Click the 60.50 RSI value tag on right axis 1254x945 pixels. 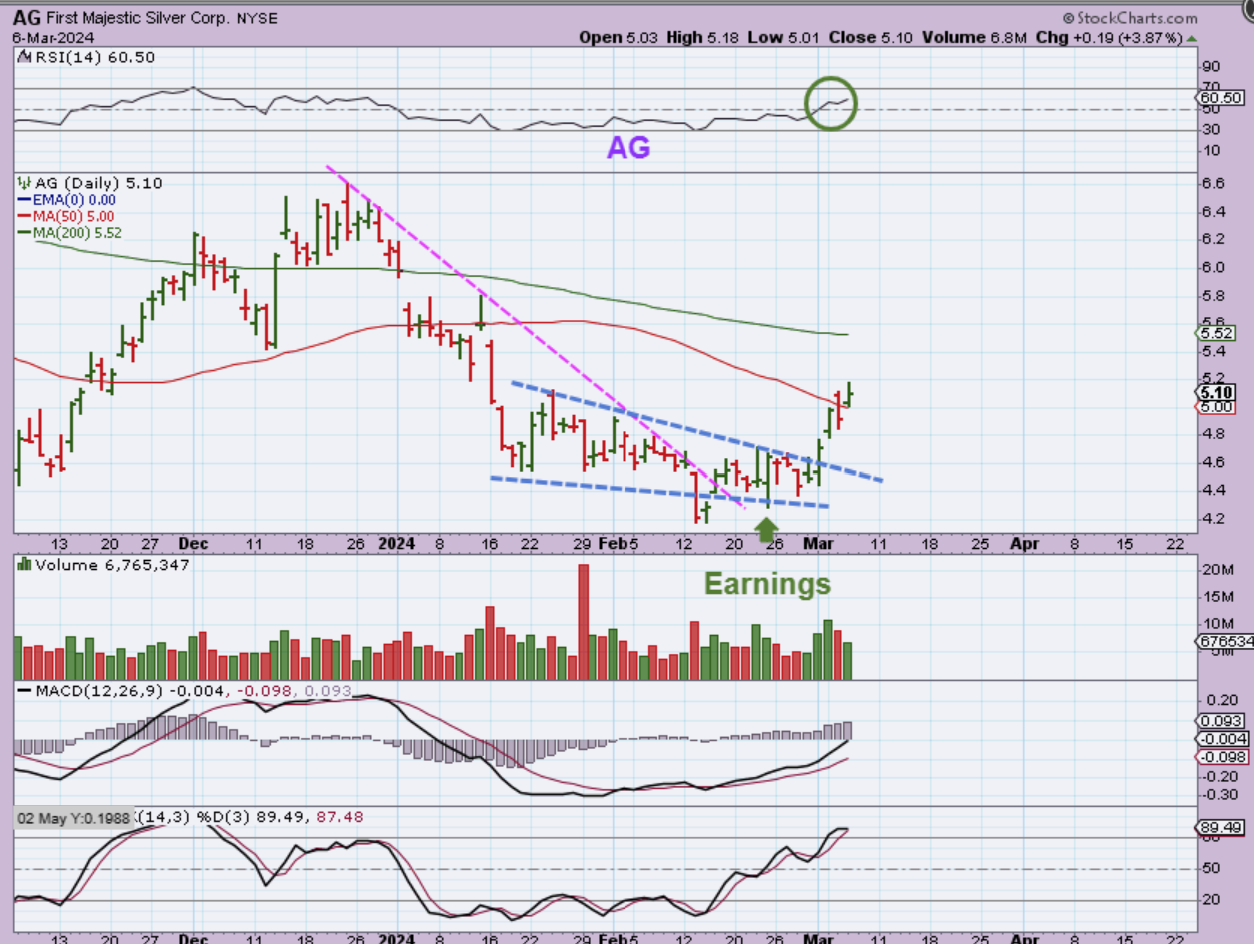(1220, 98)
